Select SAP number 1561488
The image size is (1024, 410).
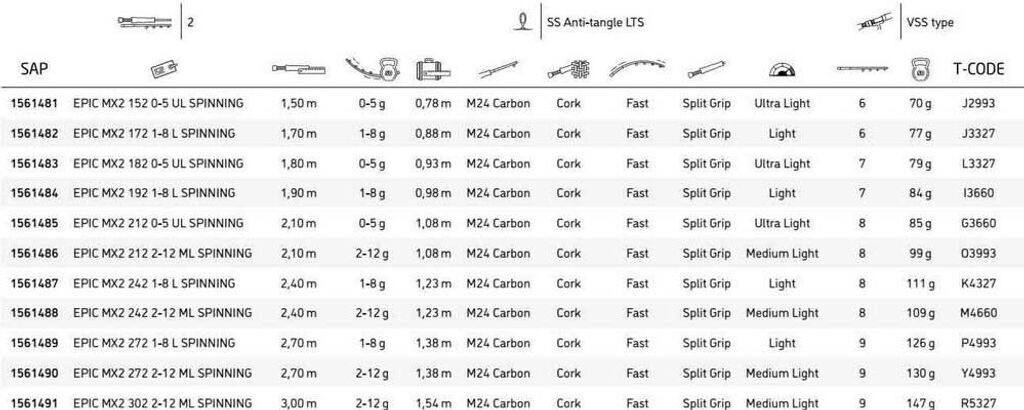tap(34, 313)
